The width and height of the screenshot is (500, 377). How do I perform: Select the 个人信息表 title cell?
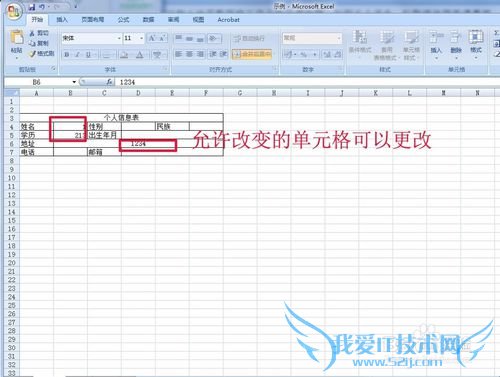(x=121, y=118)
